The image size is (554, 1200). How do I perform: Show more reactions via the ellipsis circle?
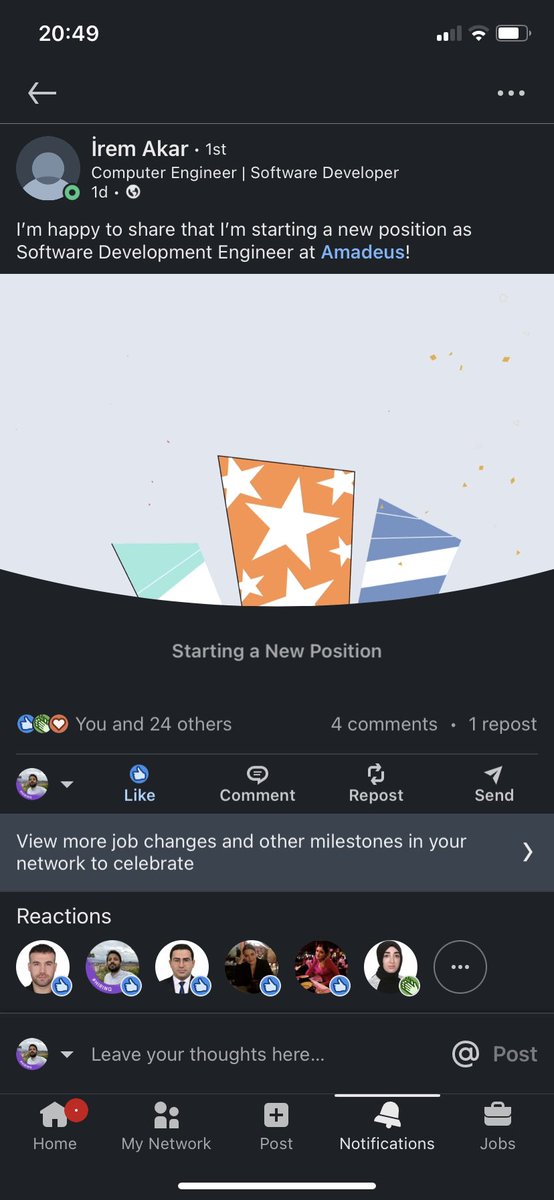[x=460, y=967]
